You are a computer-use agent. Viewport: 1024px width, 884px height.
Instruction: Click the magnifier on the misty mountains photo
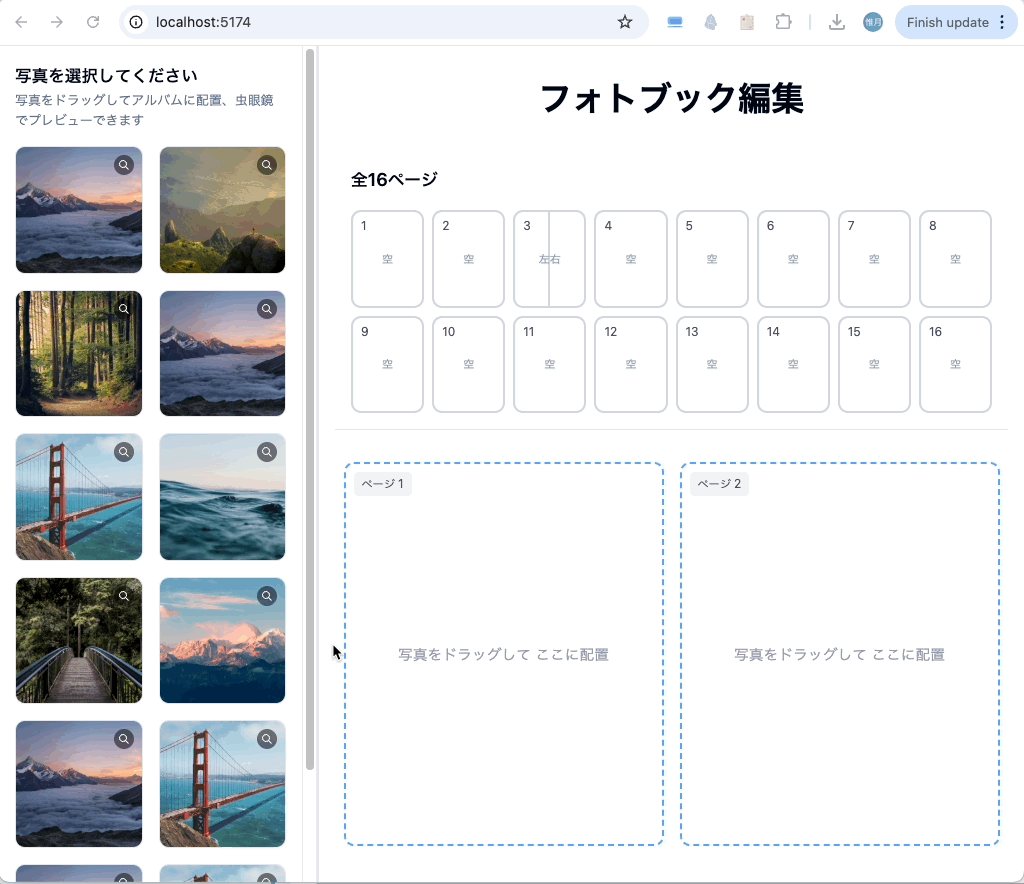(267, 308)
